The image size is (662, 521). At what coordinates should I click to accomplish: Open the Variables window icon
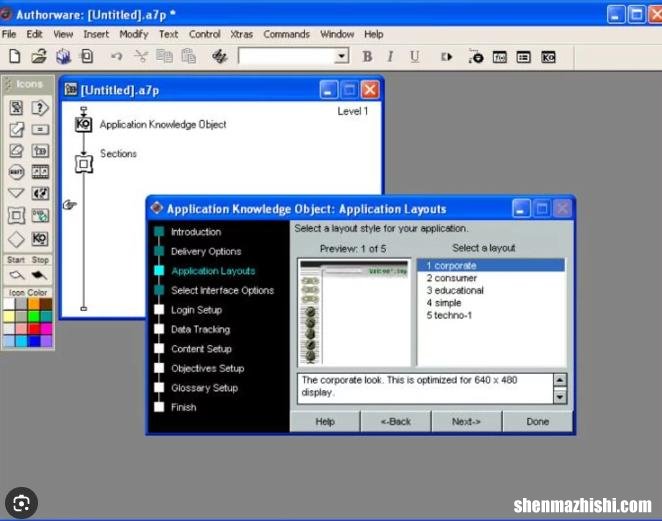524,57
